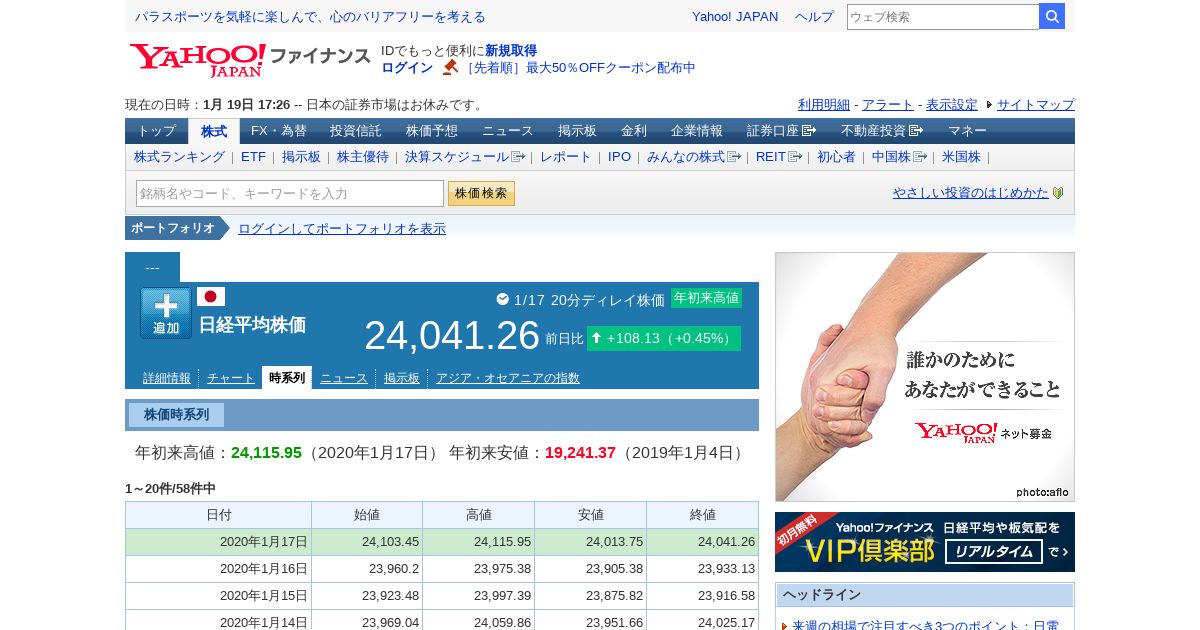Open the サイトマップ link

1036,104
